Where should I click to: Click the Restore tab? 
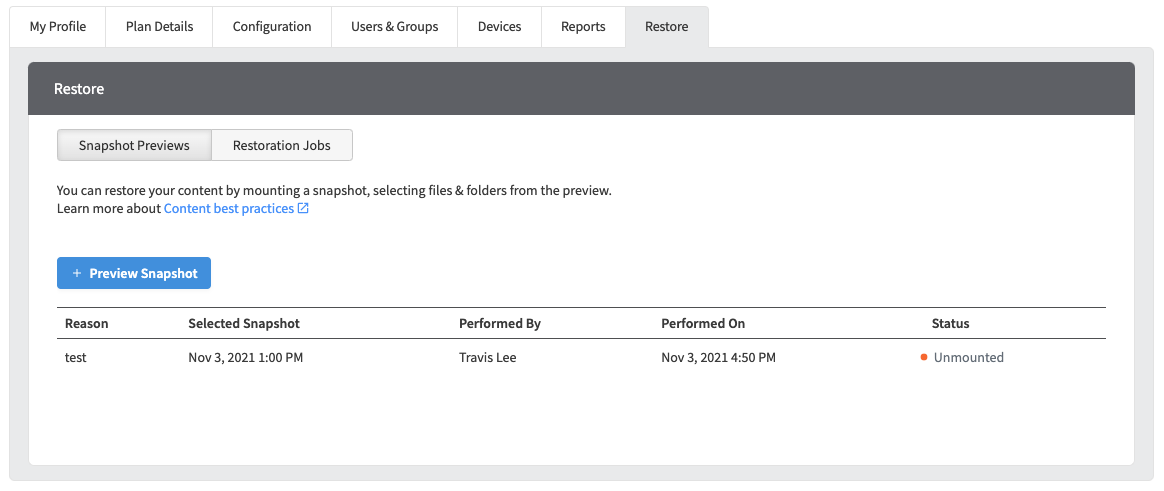click(x=666, y=27)
